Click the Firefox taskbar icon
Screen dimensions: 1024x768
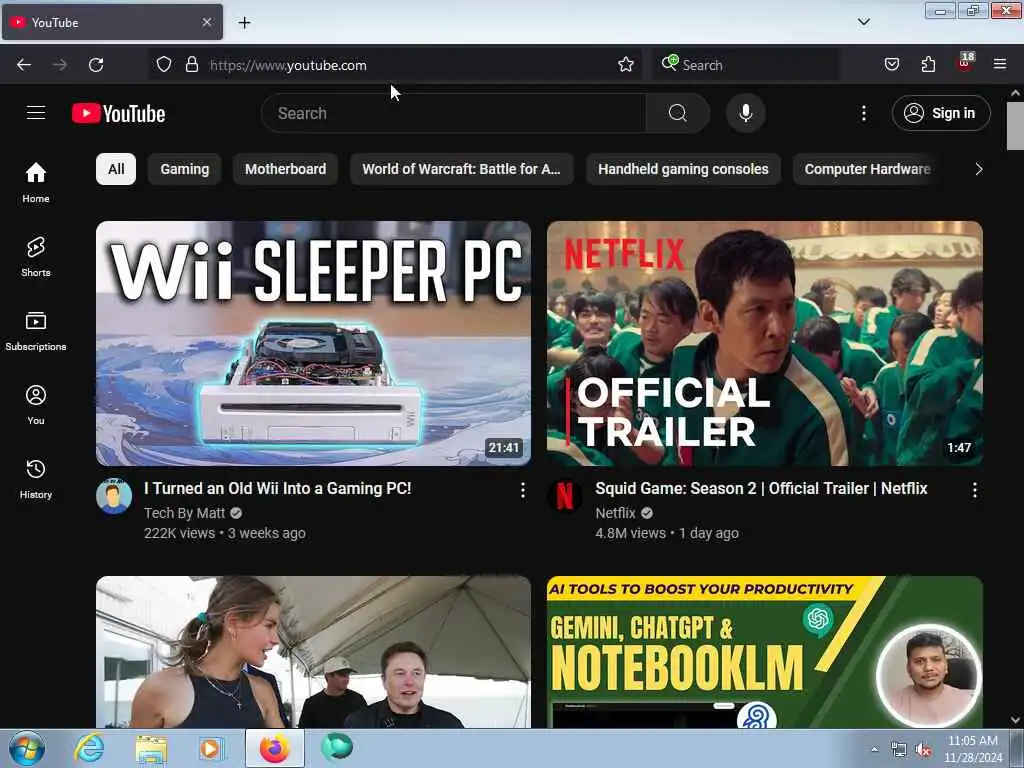tap(274, 748)
